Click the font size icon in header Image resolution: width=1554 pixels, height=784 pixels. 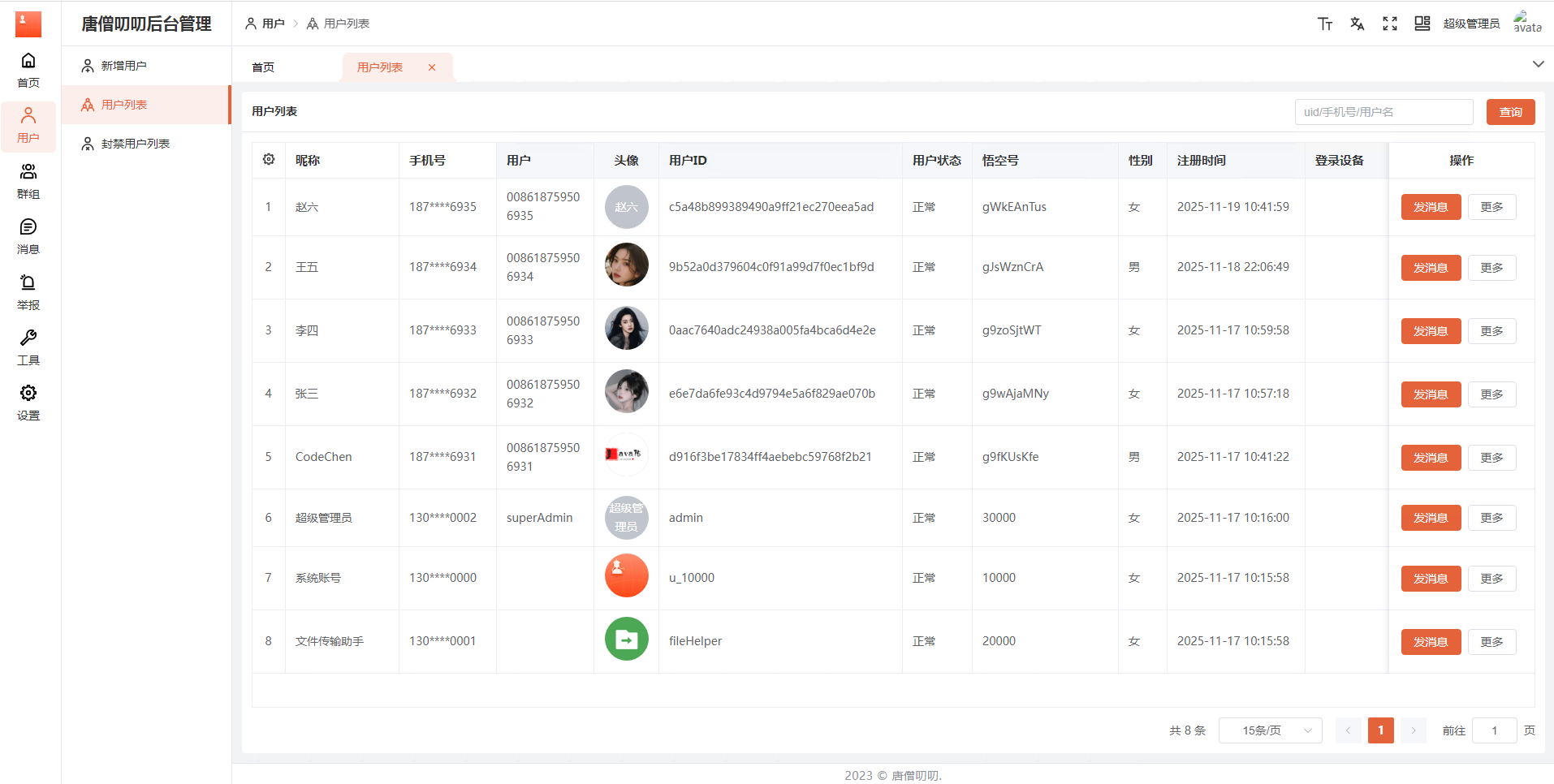point(1324,24)
